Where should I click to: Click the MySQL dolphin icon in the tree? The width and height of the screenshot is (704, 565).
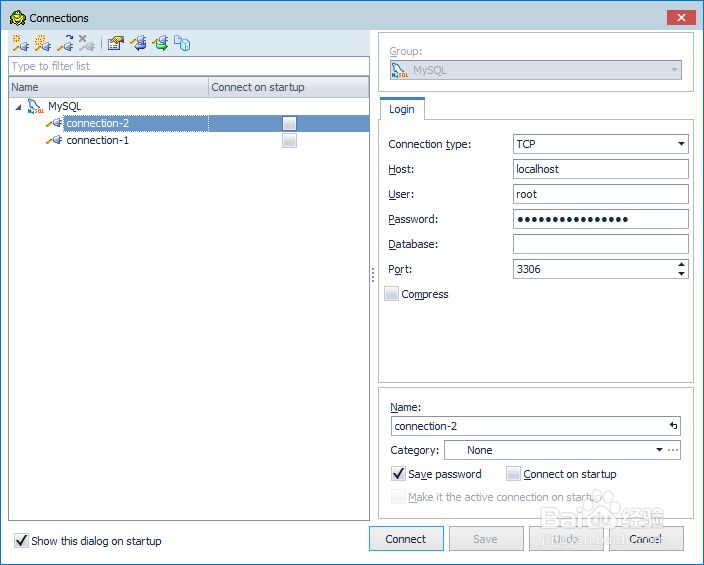[x=35, y=106]
